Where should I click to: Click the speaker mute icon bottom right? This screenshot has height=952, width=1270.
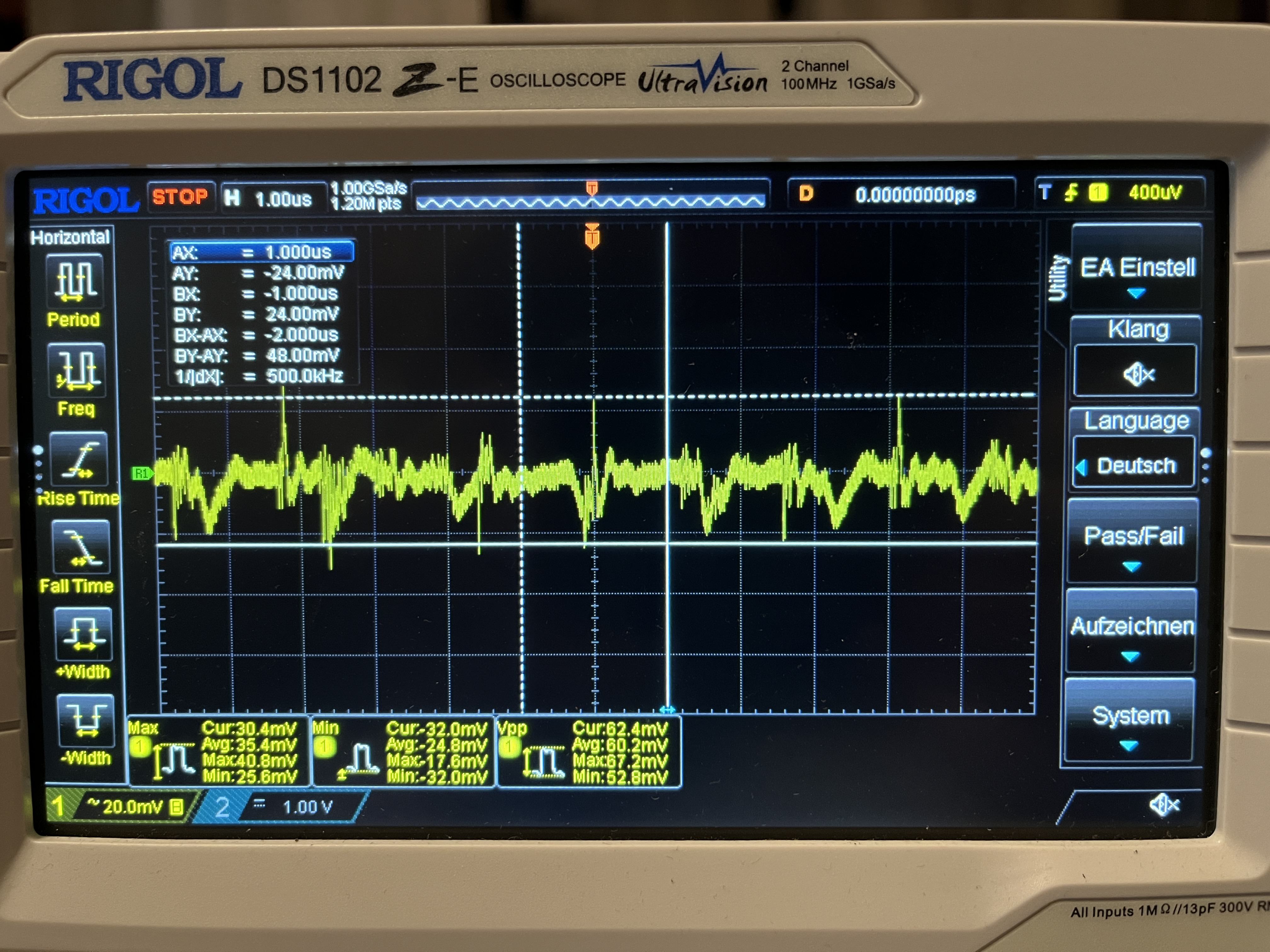[1164, 806]
